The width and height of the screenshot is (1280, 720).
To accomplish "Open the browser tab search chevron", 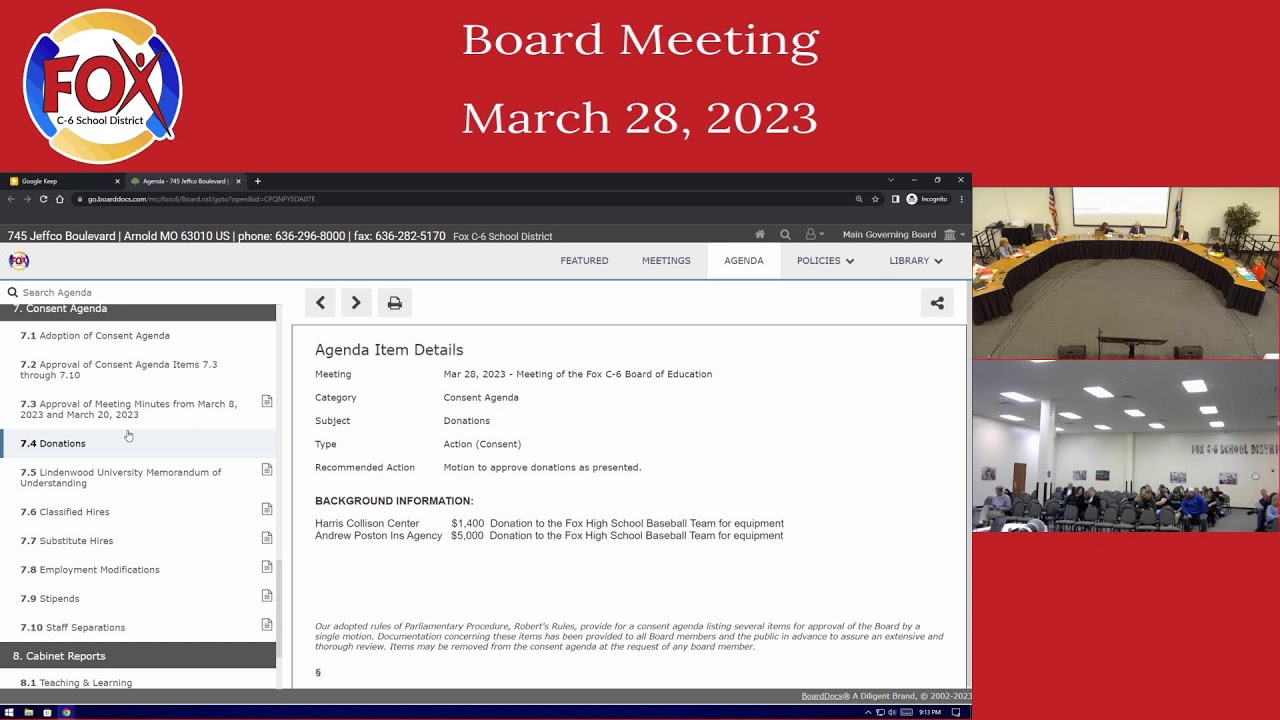I will click(890, 181).
